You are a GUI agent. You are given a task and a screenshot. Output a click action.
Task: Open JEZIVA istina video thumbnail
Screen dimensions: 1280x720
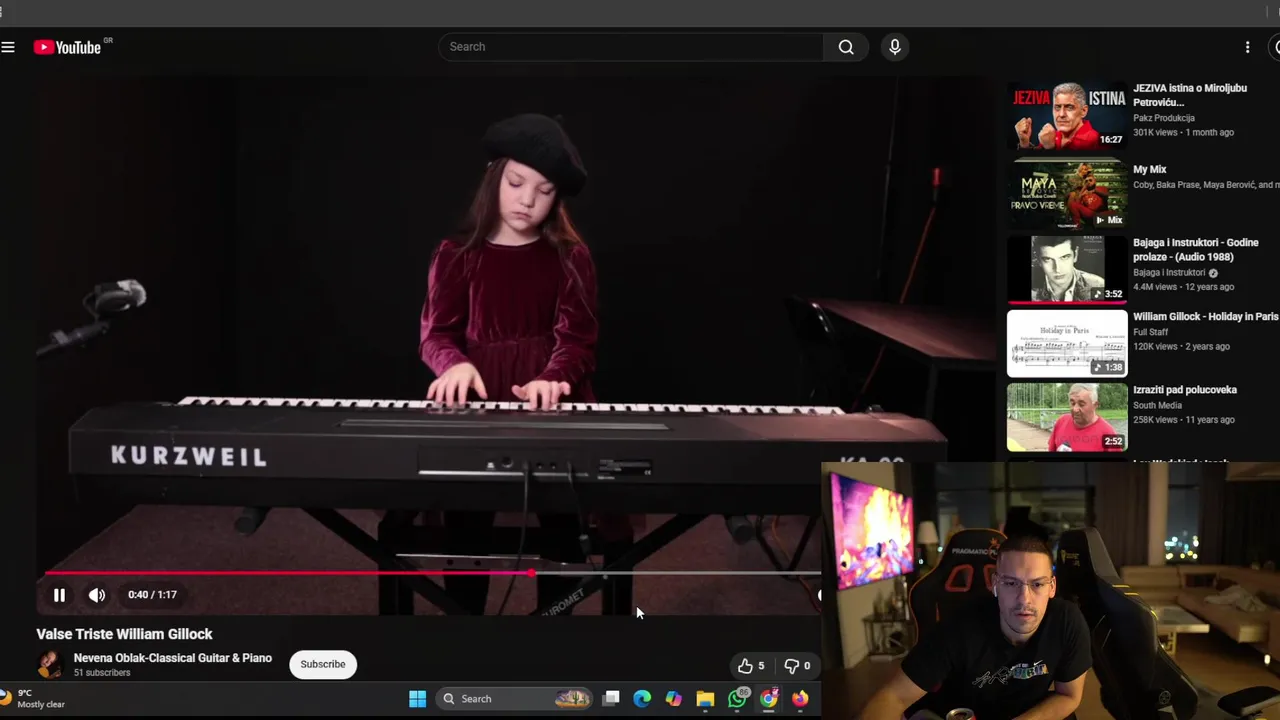point(1067,116)
